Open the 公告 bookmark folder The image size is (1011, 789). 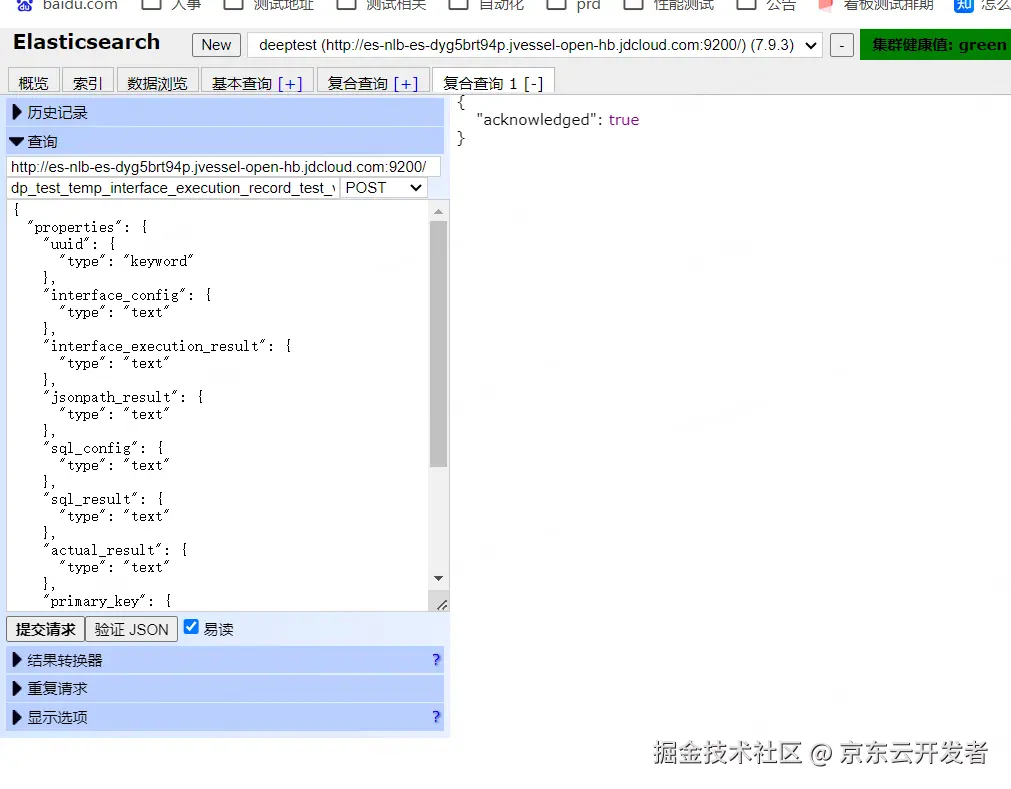pyautogui.click(x=767, y=5)
